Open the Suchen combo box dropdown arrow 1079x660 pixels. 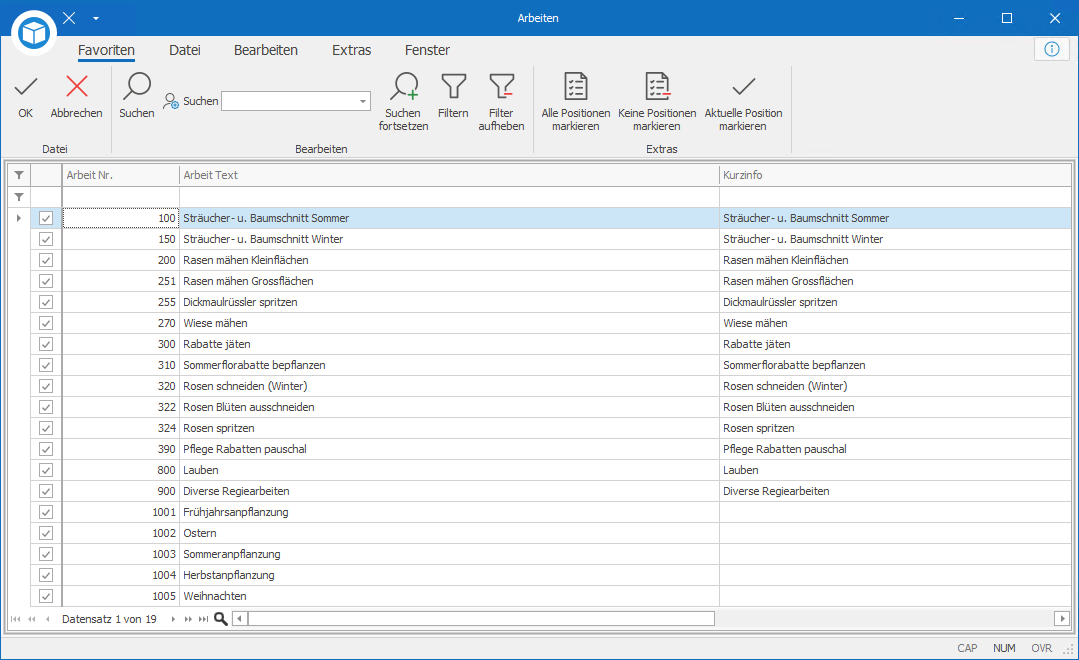pos(363,101)
